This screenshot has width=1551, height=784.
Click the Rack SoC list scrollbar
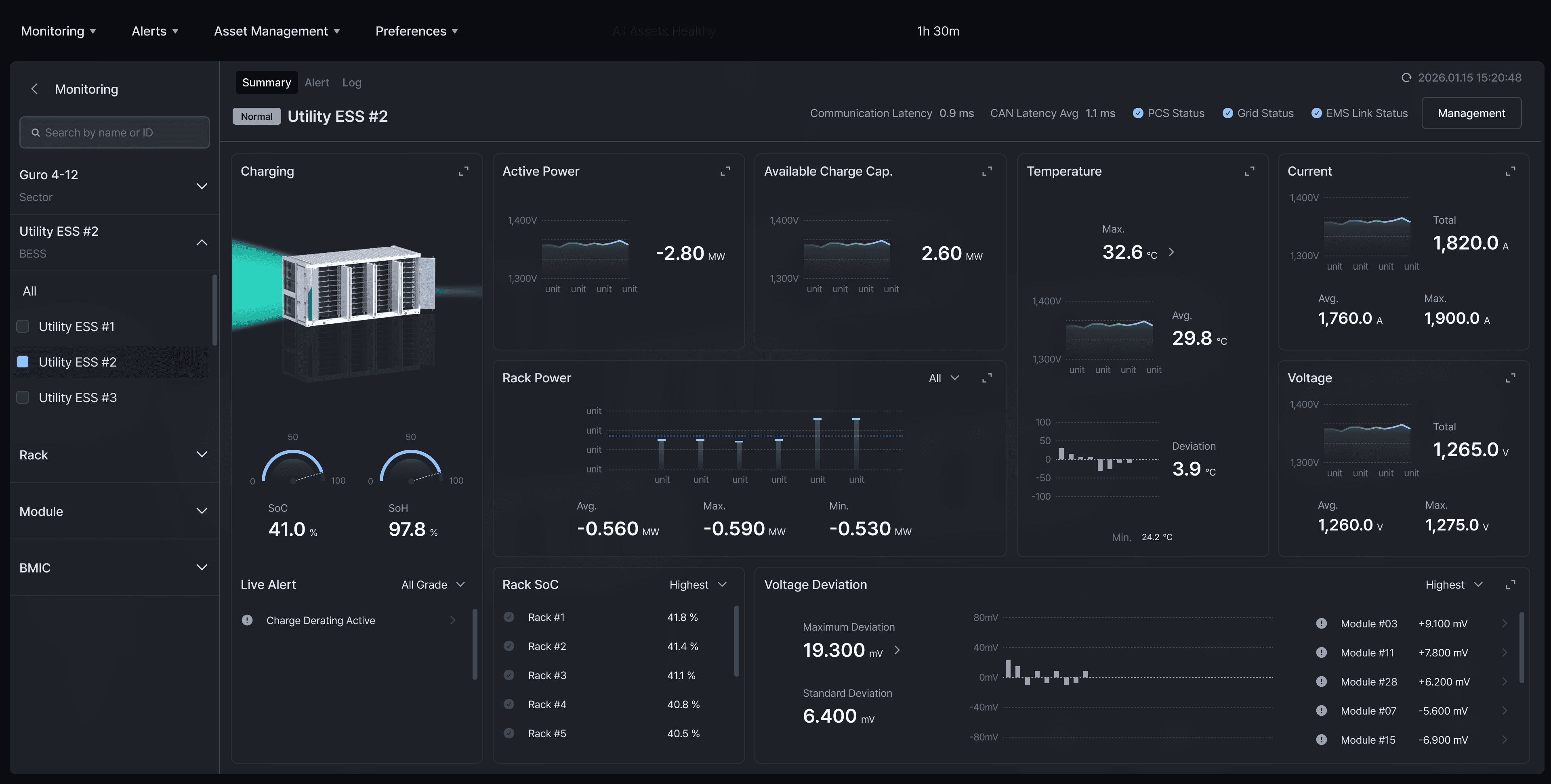(736, 641)
